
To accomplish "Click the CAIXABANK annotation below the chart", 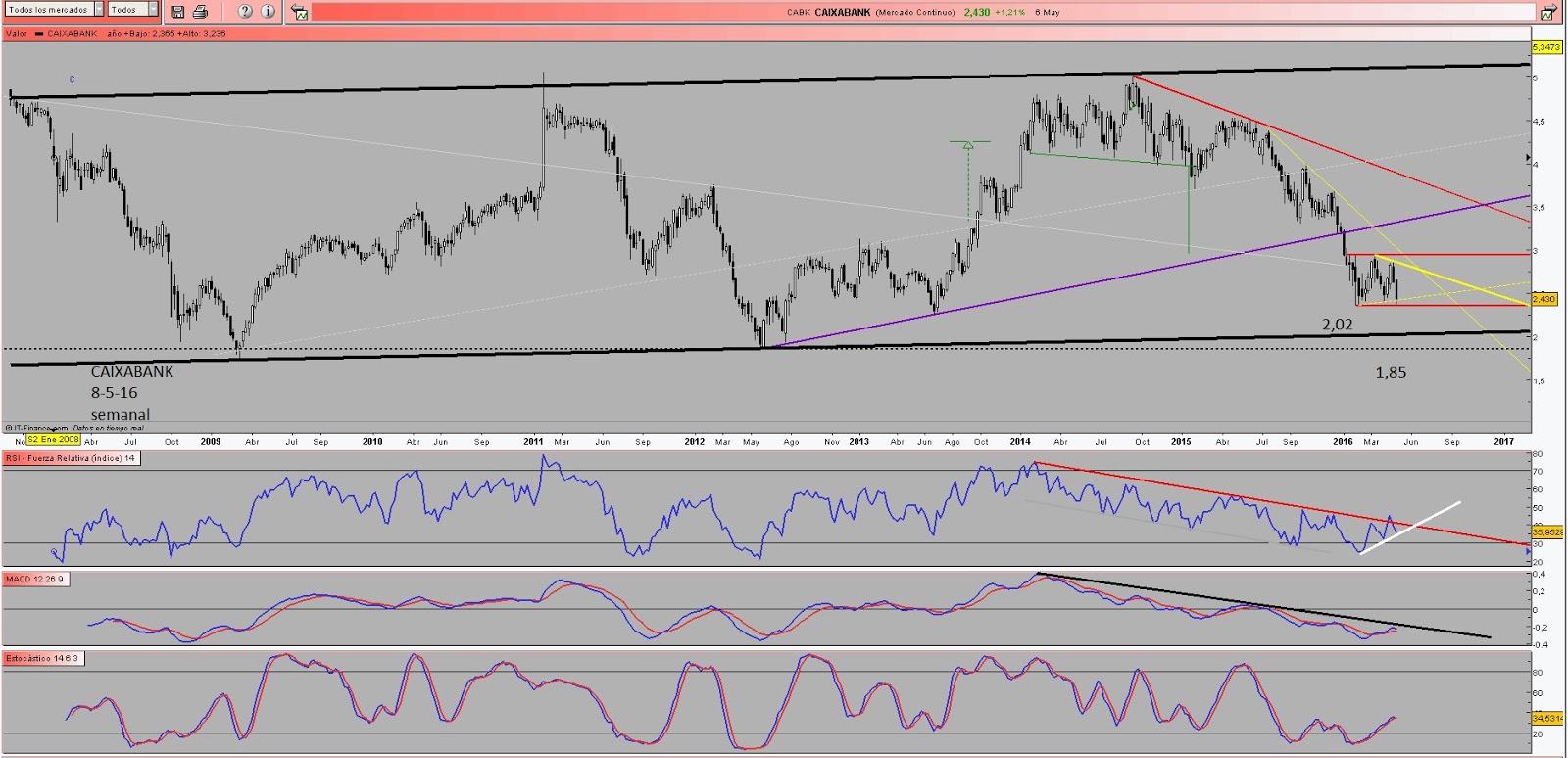I will point(132,372).
